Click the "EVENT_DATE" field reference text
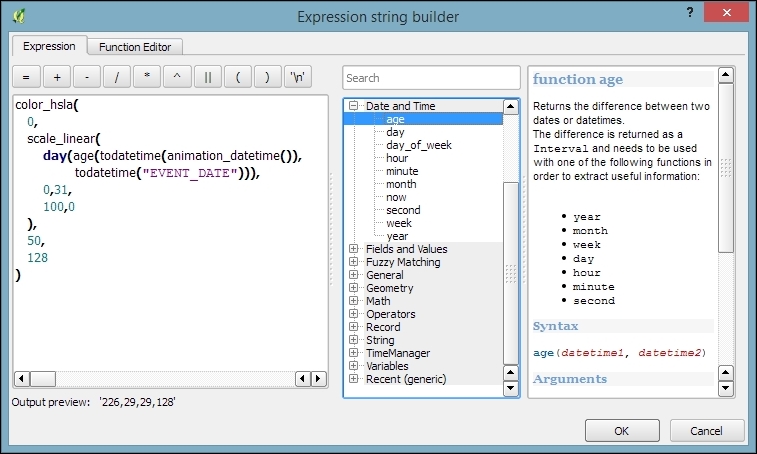Screen dimensions: 757x454 [190, 173]
